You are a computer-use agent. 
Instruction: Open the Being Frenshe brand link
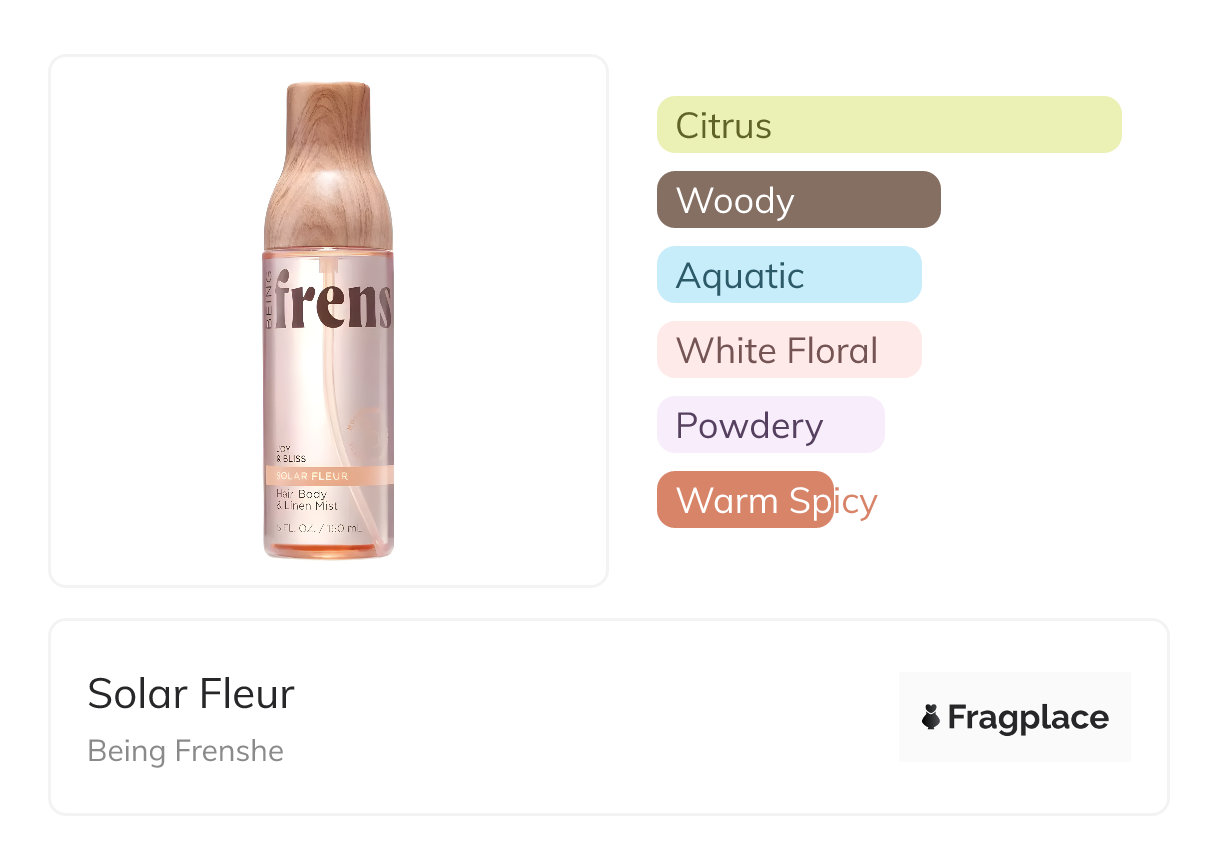click(186, 751)
